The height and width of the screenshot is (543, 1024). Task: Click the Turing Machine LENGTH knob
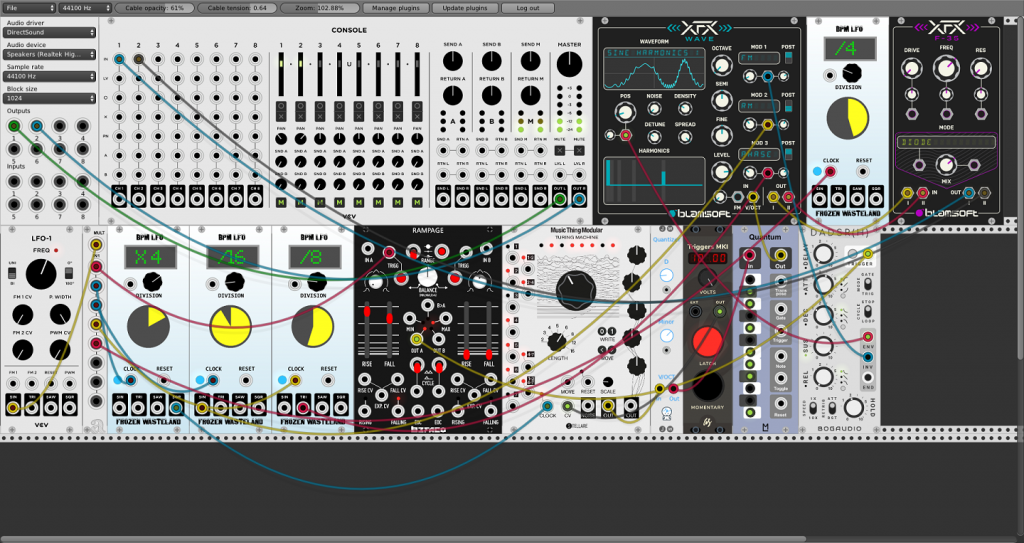tap(556, 341)
